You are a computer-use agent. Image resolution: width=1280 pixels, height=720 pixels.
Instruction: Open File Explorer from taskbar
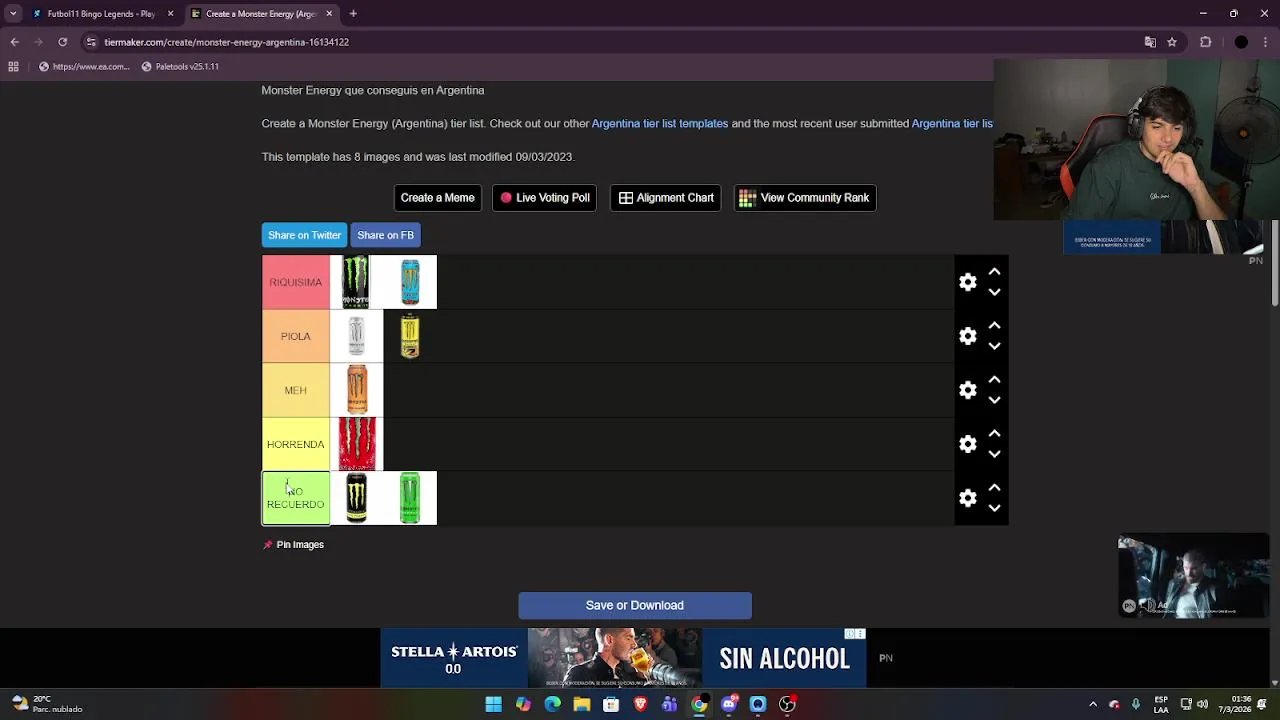pos(581,704)
